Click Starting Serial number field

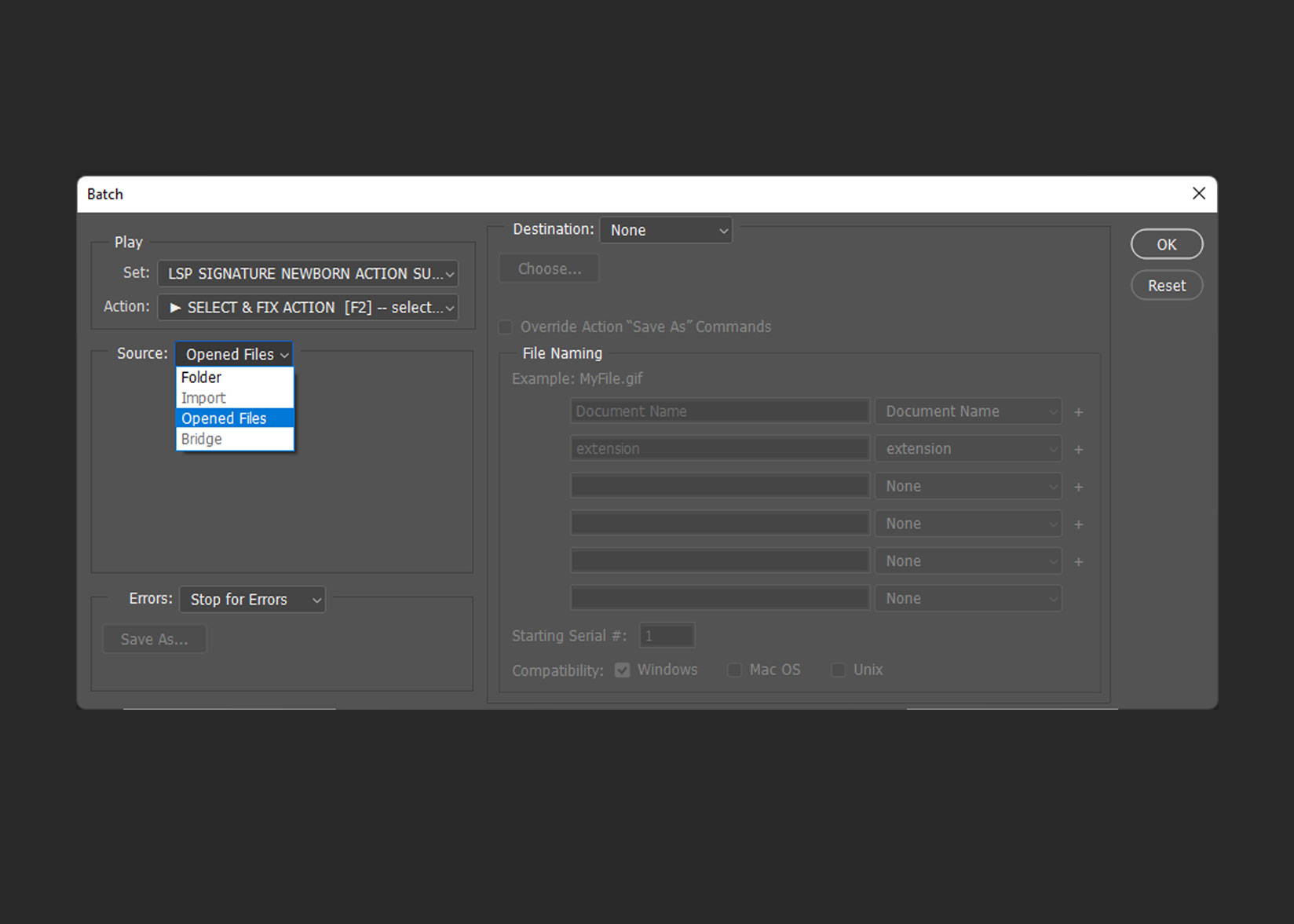pos(667,636)
